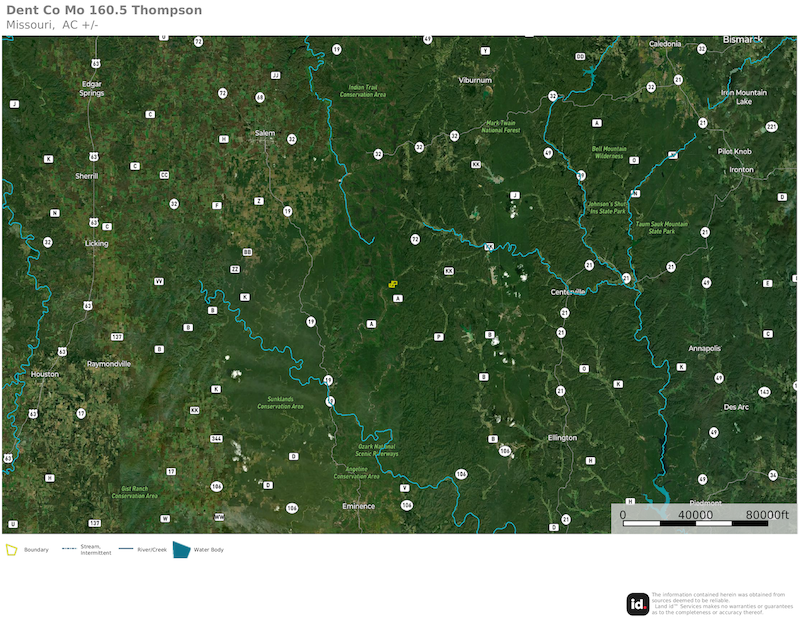Click the highway 143 shield marker
Image resolution: width=800 pixels, height=619 pixels.
click(x=764, y=392)
